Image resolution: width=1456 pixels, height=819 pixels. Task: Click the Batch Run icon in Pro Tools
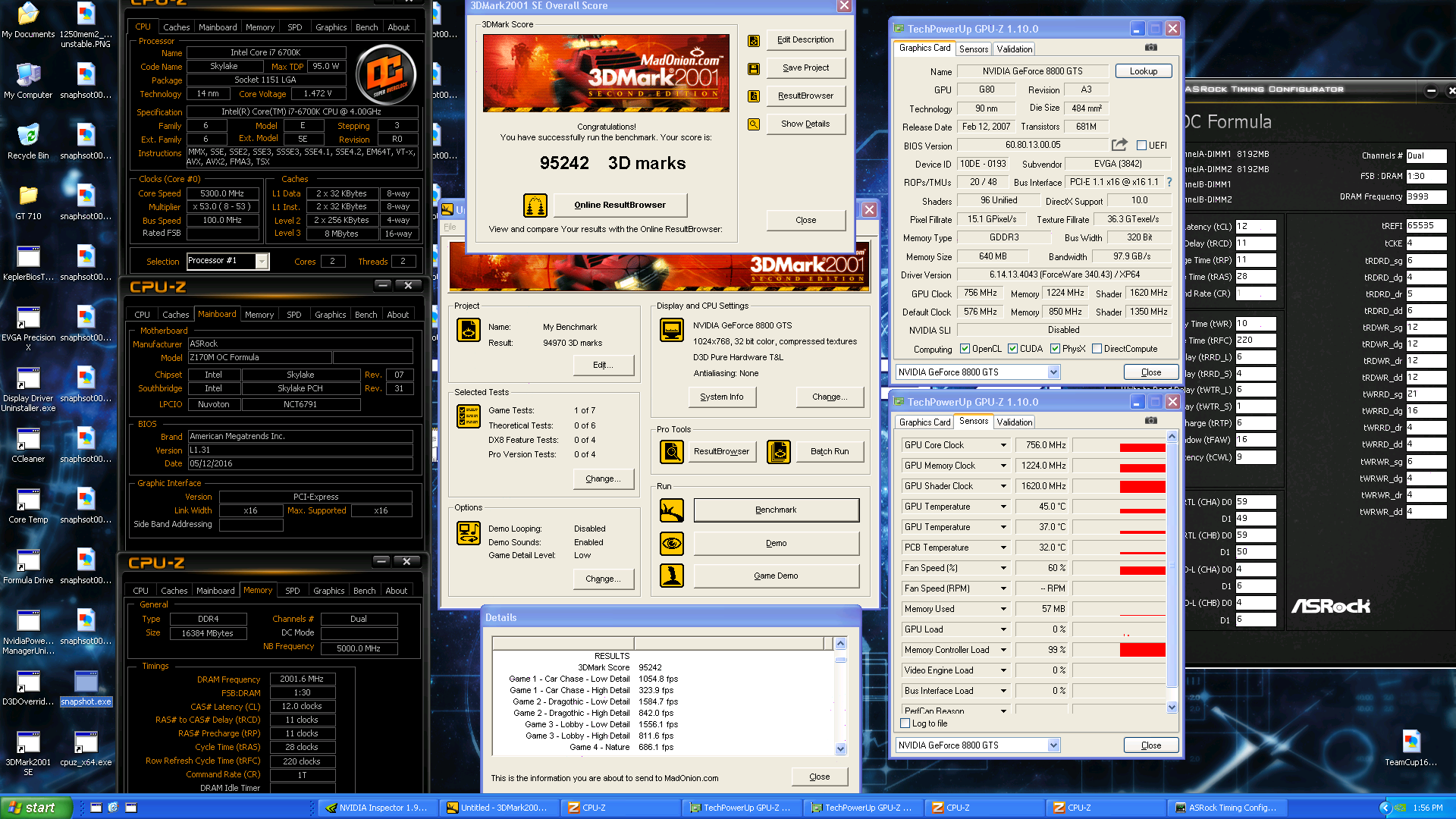(779, 451)
